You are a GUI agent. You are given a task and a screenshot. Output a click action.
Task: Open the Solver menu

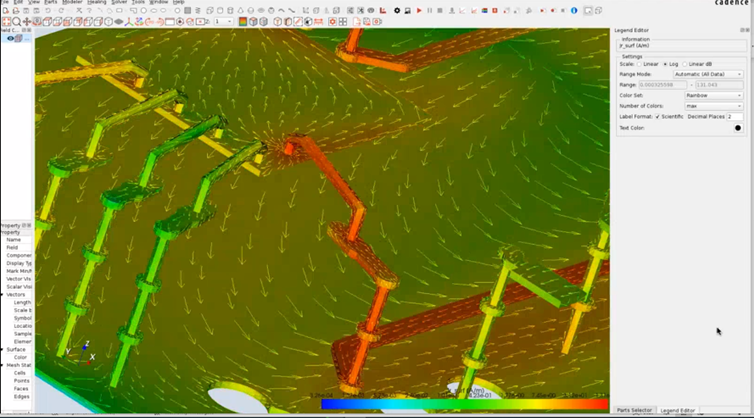tap(119, 3)
